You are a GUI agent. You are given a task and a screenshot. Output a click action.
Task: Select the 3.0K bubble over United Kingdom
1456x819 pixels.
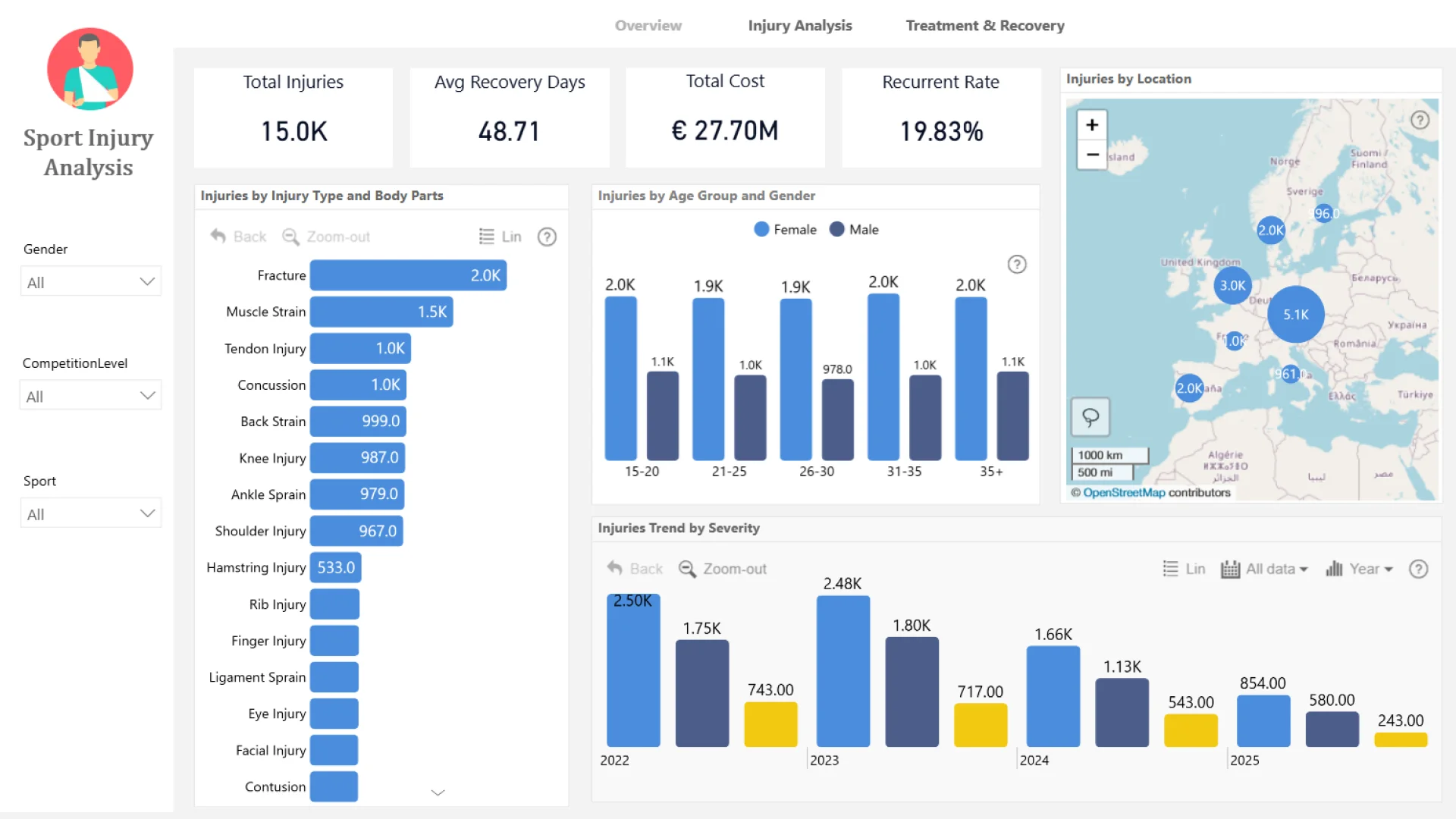1232,286
